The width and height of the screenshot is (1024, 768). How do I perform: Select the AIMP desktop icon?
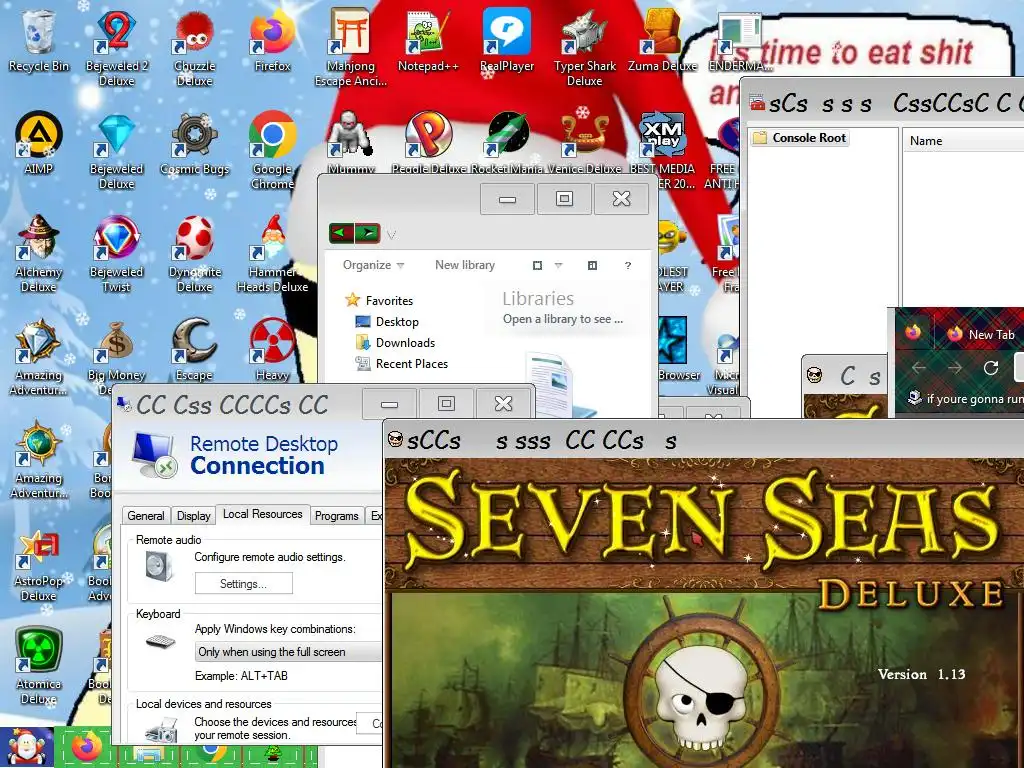pyautogui.click(x=39, y=144)
